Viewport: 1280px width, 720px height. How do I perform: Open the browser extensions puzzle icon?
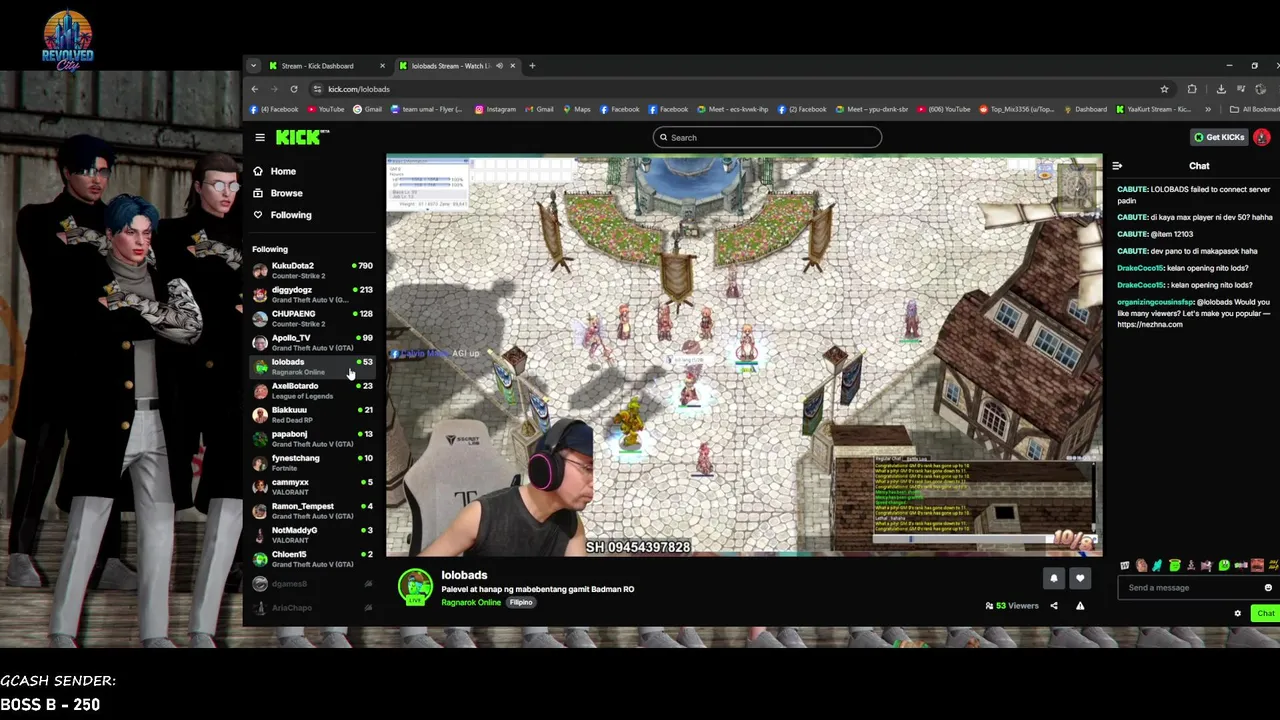tap(1192, 89)
